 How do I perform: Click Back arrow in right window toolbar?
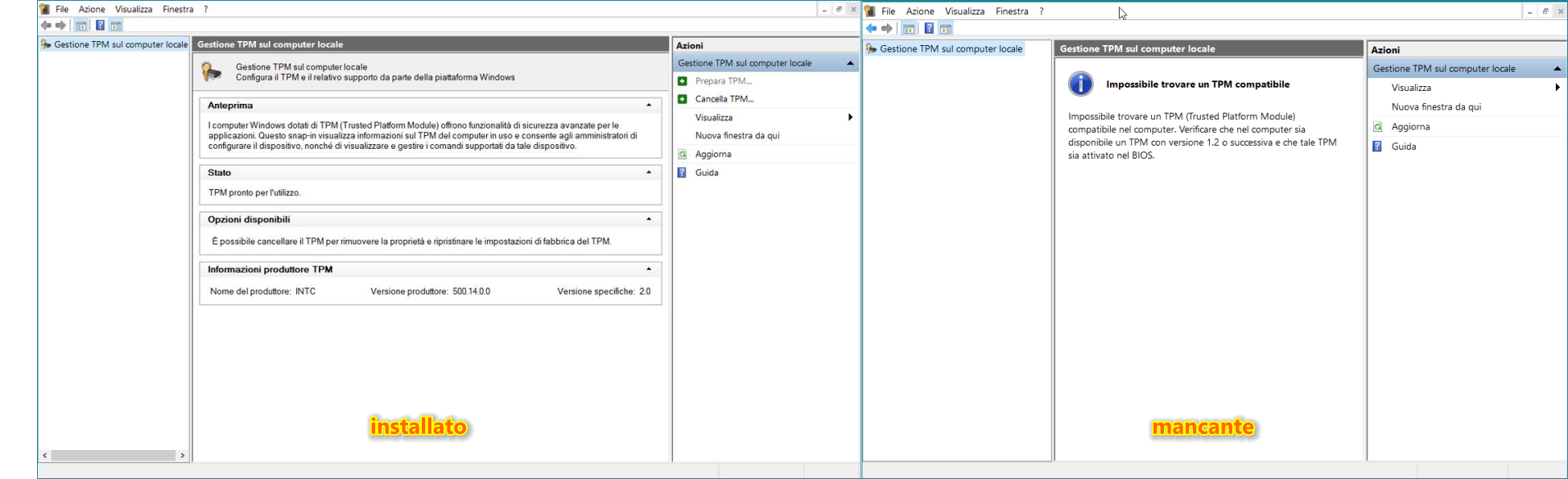[x=871, y=29]
